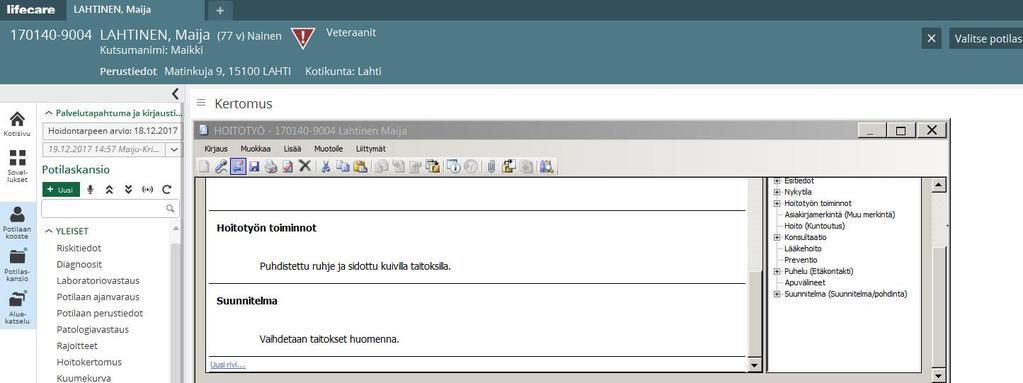Click the search binoculars toolbar icon

coord(546,166)
